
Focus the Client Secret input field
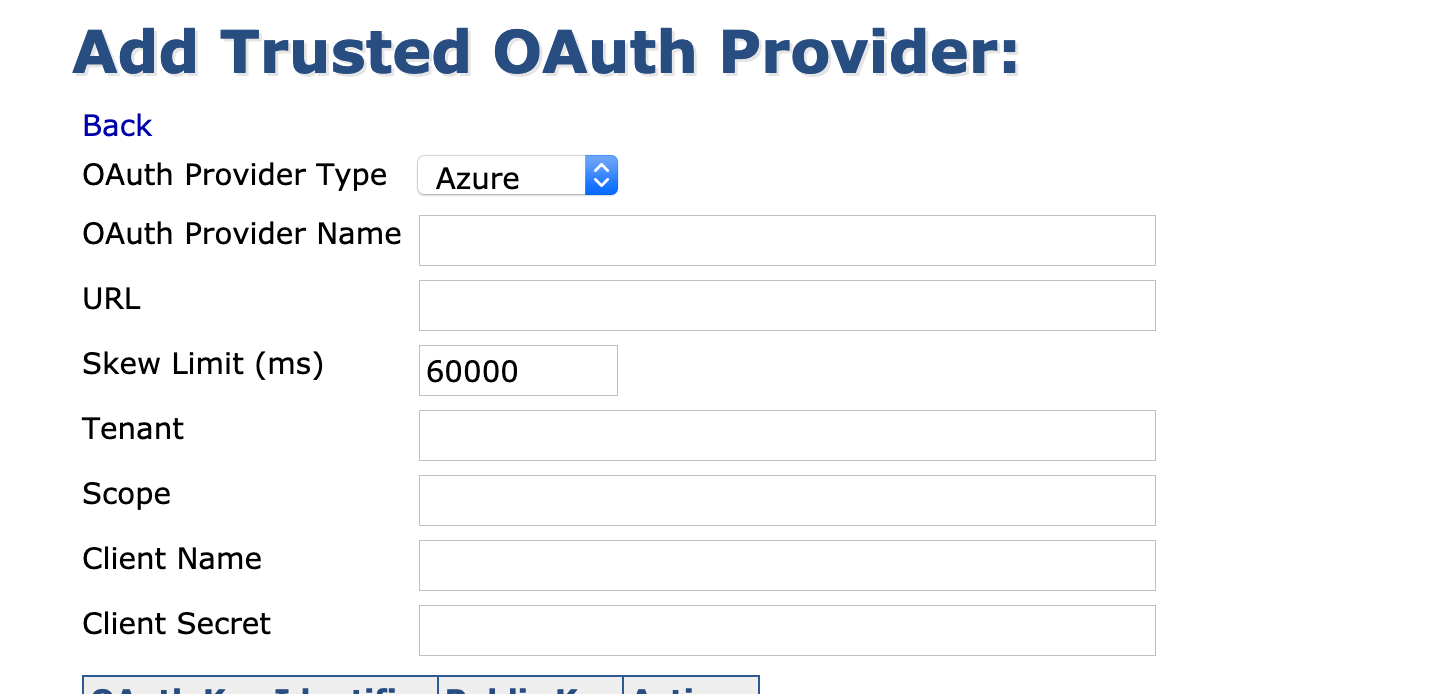[x=786, y=631]
